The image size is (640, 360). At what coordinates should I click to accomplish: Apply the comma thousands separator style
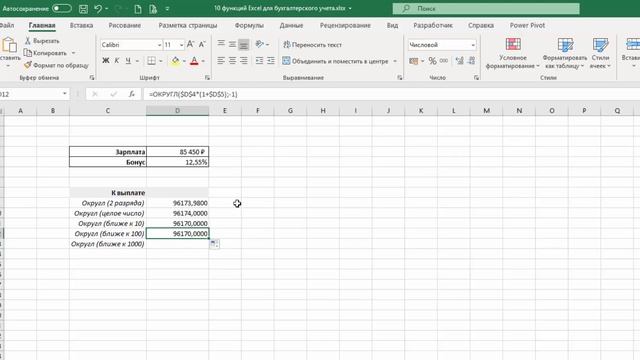(444, 61)
